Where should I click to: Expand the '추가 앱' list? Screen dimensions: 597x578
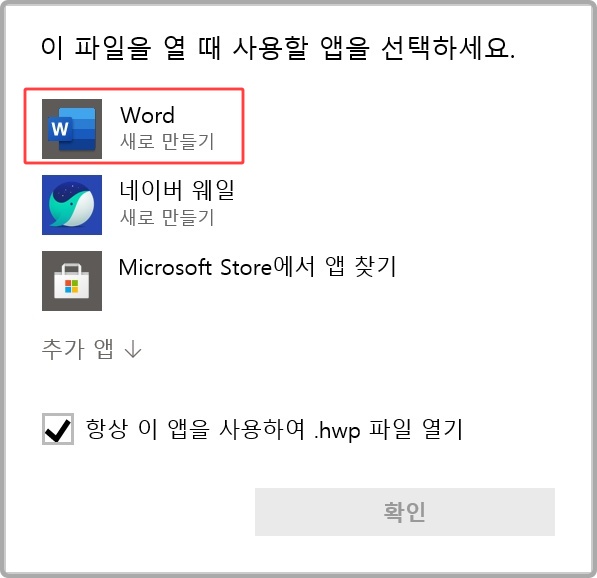point(92,349)
